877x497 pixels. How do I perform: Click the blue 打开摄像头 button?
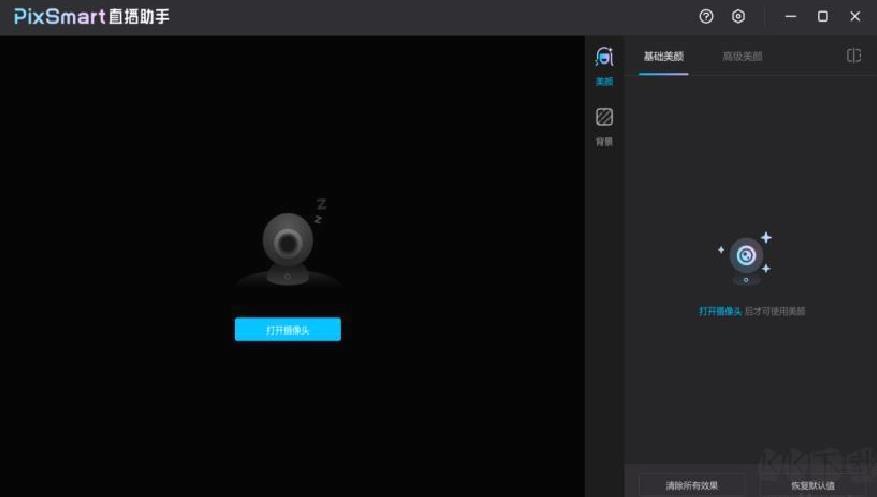[287, 329]
